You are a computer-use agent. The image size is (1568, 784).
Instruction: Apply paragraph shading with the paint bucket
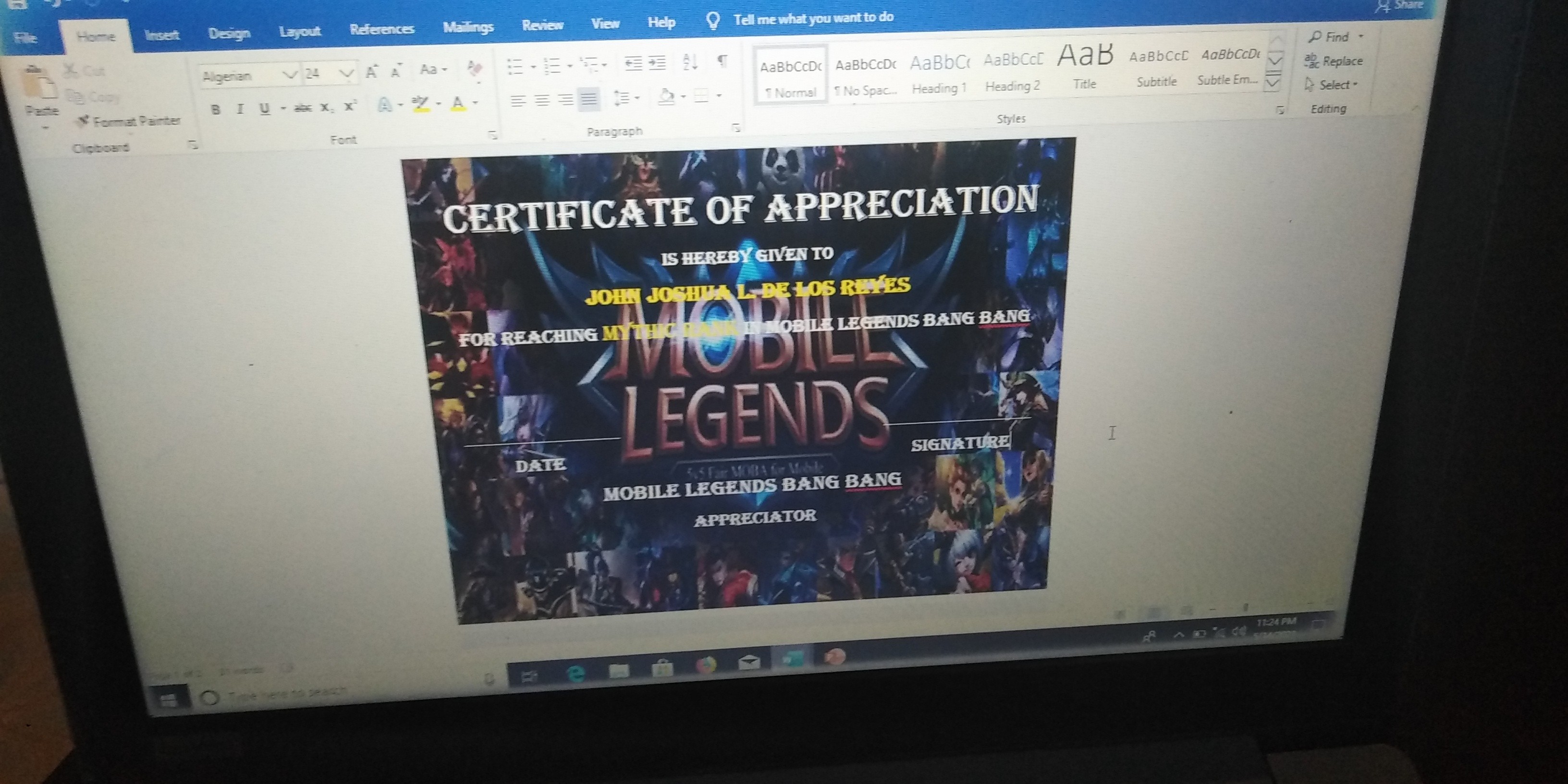coord(666,96)
